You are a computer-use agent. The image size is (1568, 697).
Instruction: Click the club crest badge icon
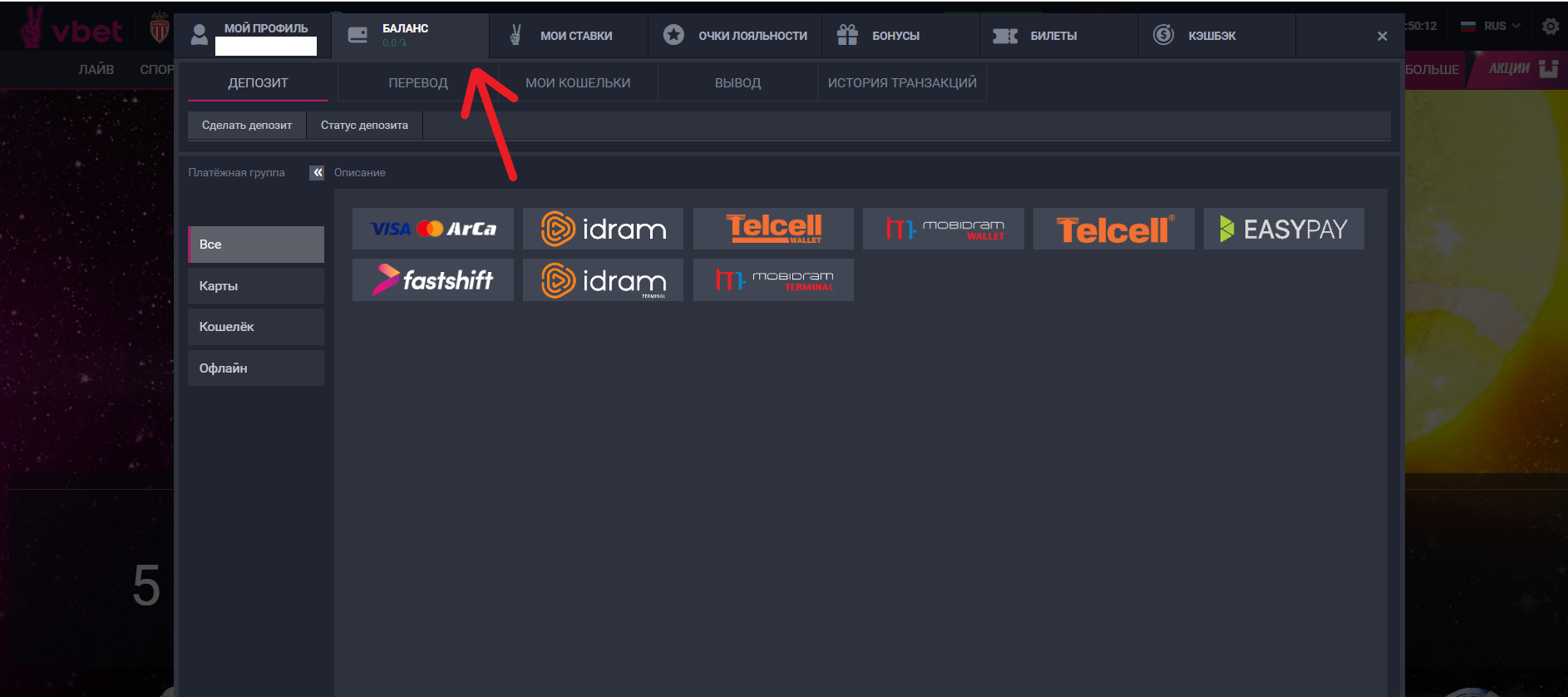(x=160, y=28)
